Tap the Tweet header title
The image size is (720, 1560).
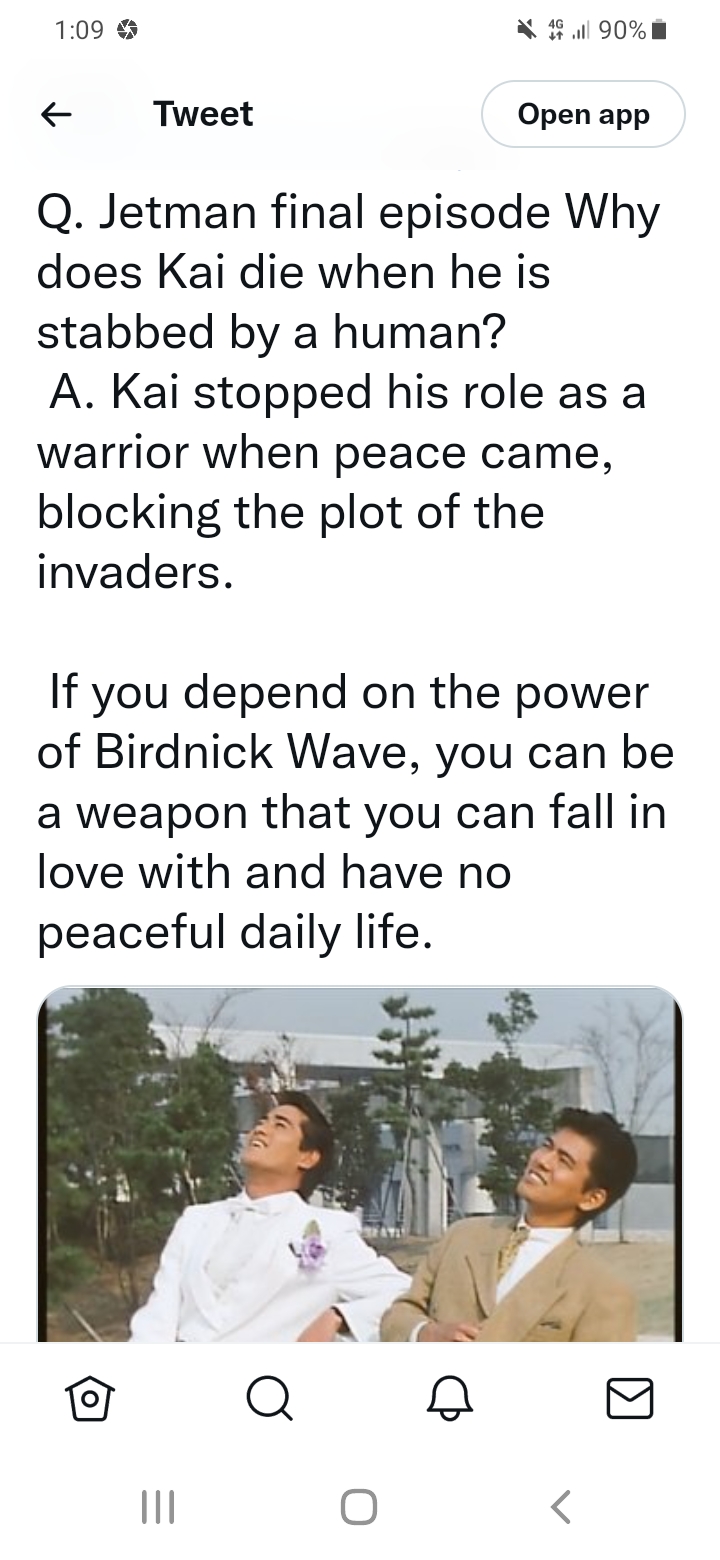[203, 114]
